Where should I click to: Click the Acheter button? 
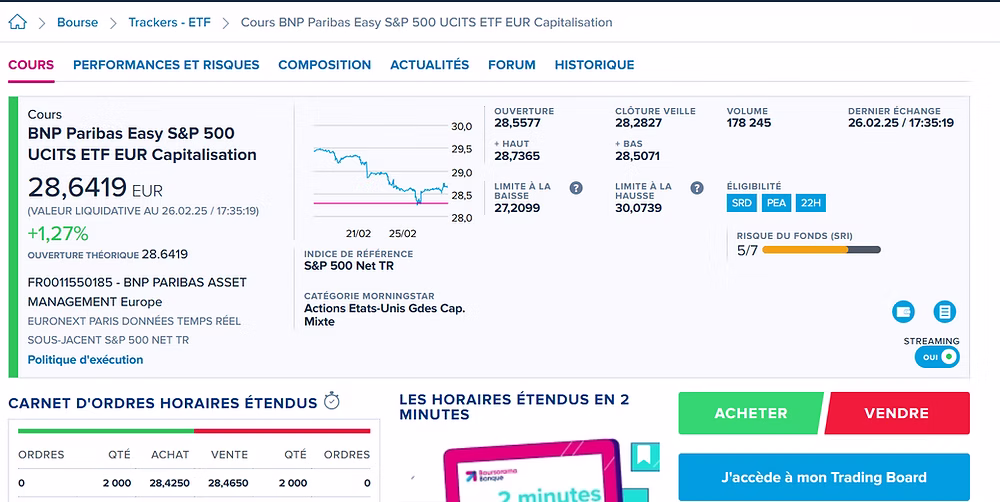(x=751, y=413)
